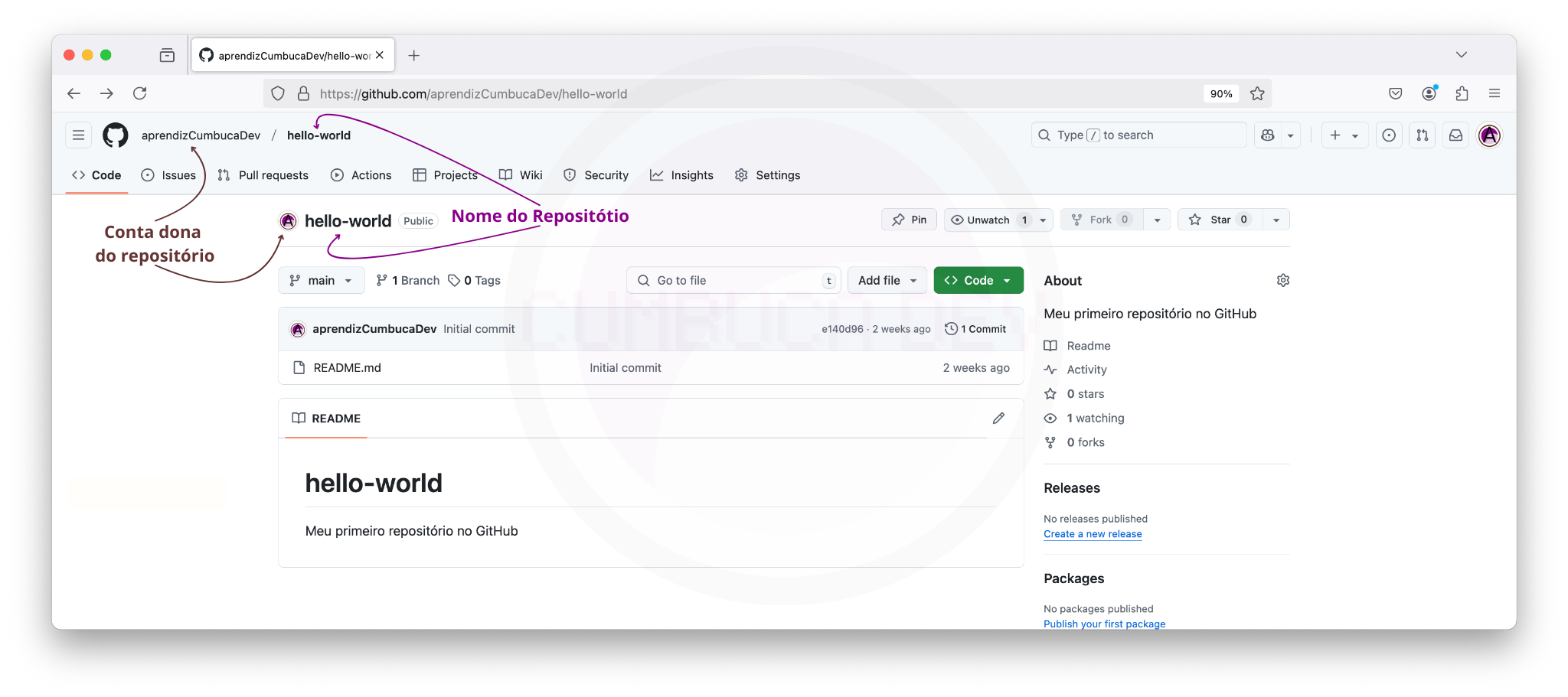Open the global navigation hamburger menu
This screenshot has height=697, width=1568.
(78, 135)
